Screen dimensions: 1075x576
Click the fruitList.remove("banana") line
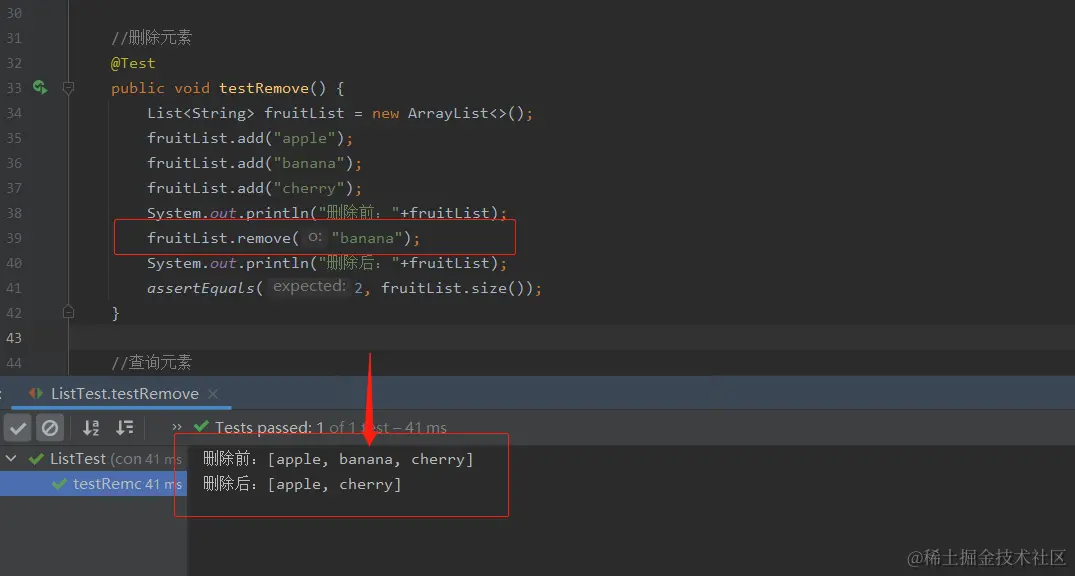point(283,238)
